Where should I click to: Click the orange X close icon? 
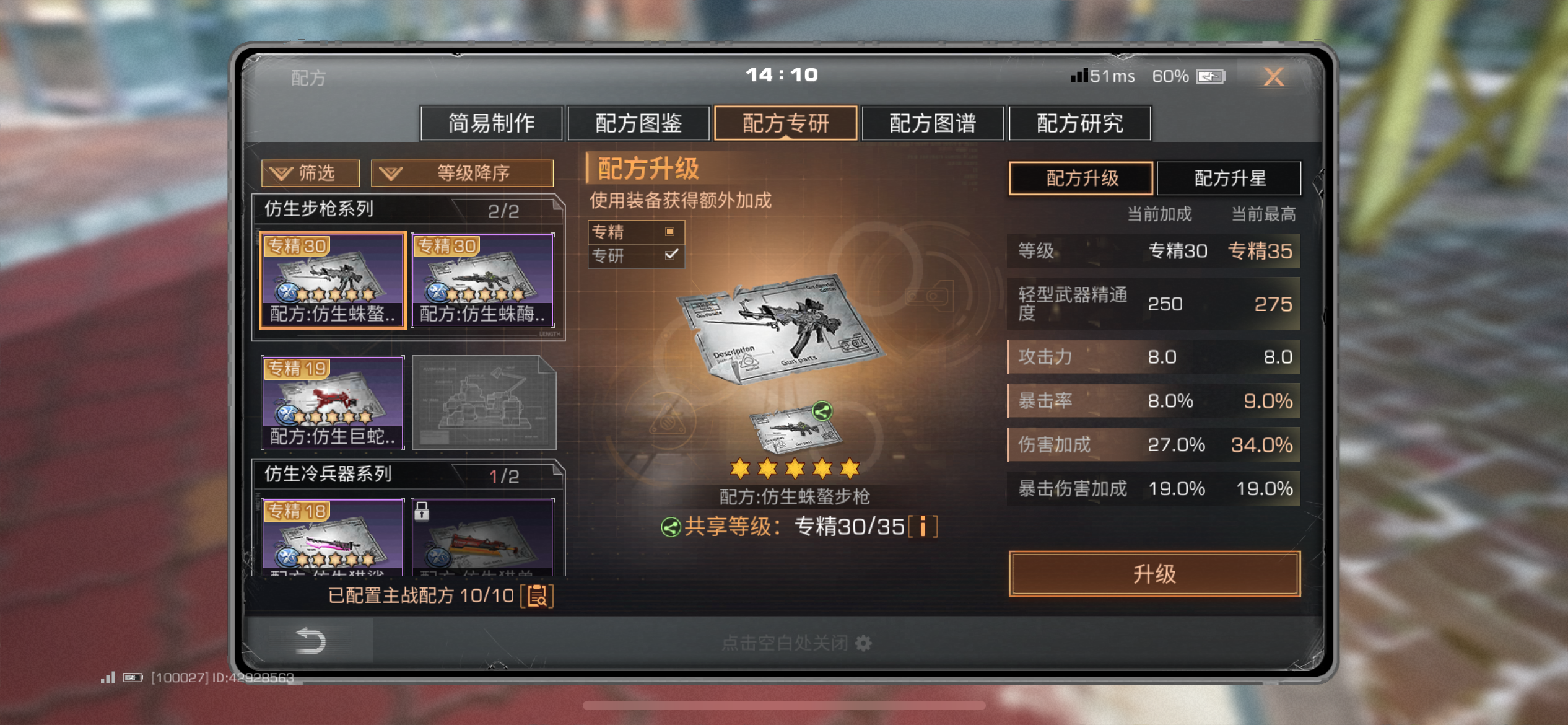tap(1273, 76)
